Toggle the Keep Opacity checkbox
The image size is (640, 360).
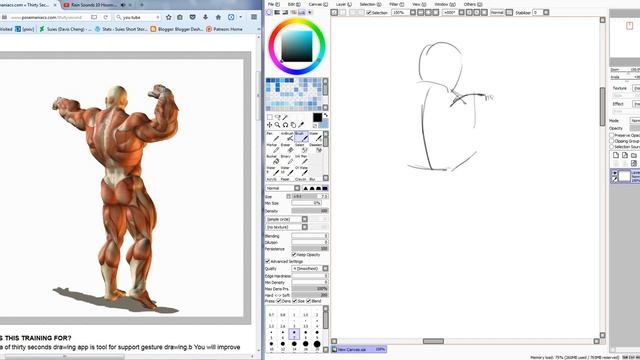(294, 255)
